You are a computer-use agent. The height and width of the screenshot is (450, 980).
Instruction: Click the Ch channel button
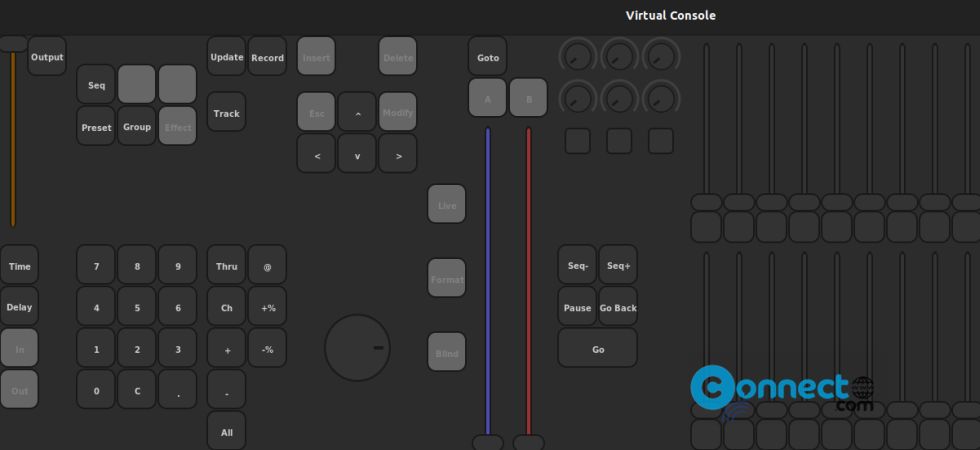(x=226, y=306)
